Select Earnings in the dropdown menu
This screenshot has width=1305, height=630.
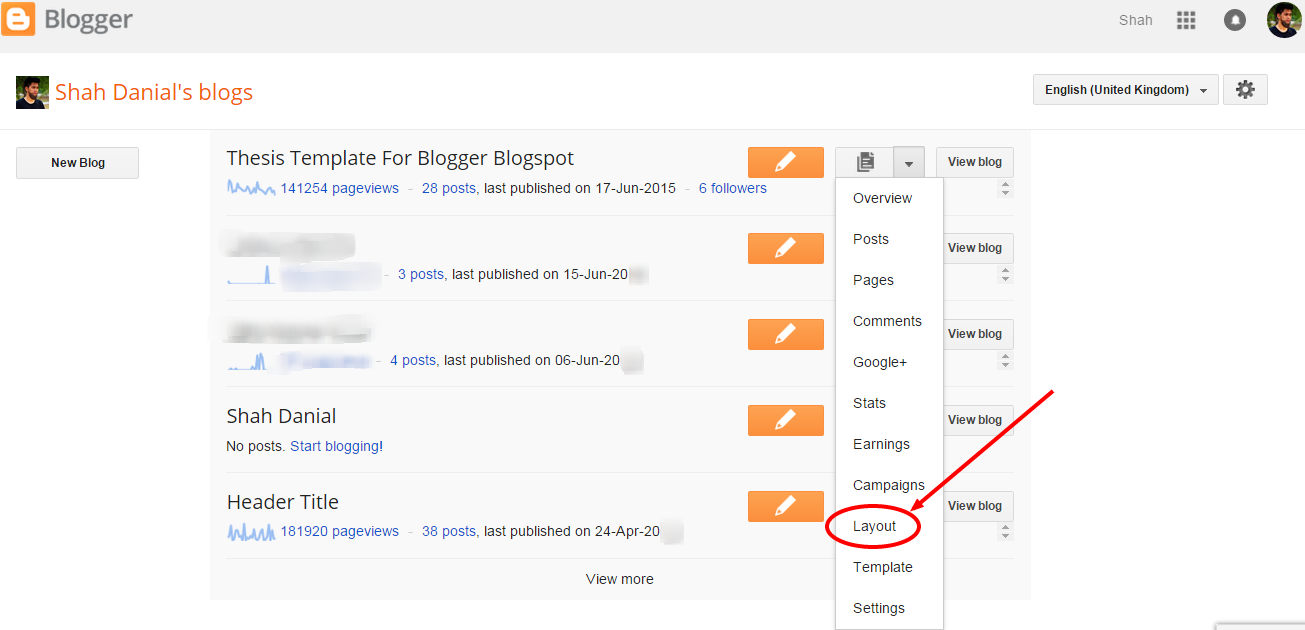(x=889, y=444)
